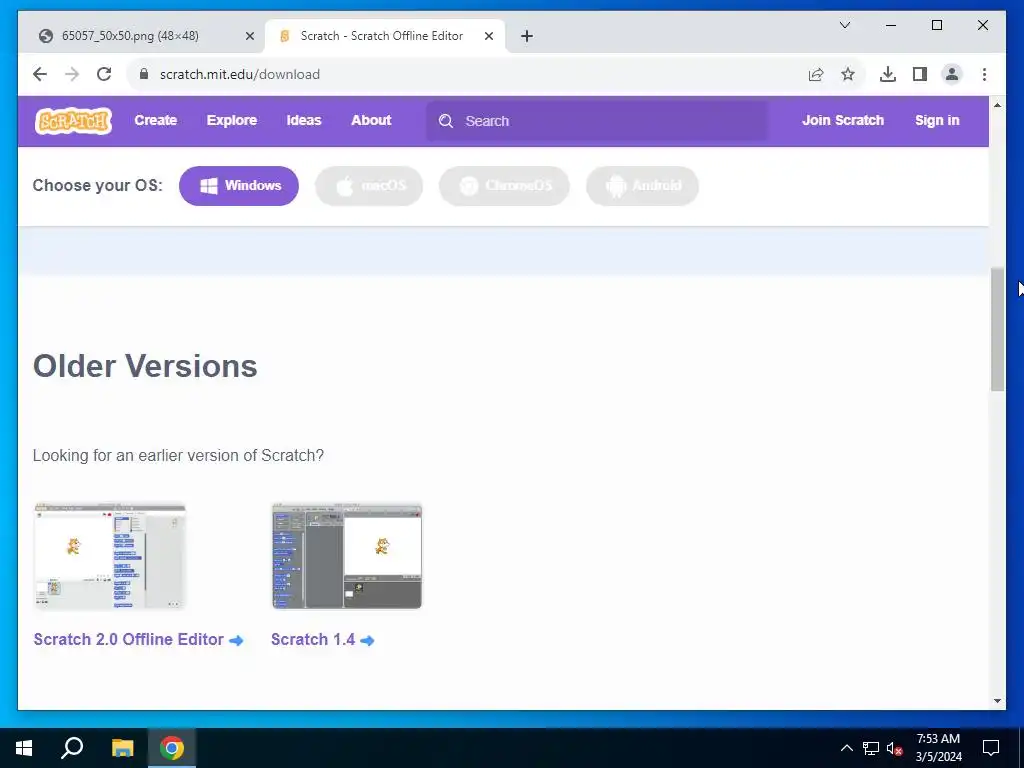Open the tab search chevron
Screen dimensions: 1024x768
(844, 25)
